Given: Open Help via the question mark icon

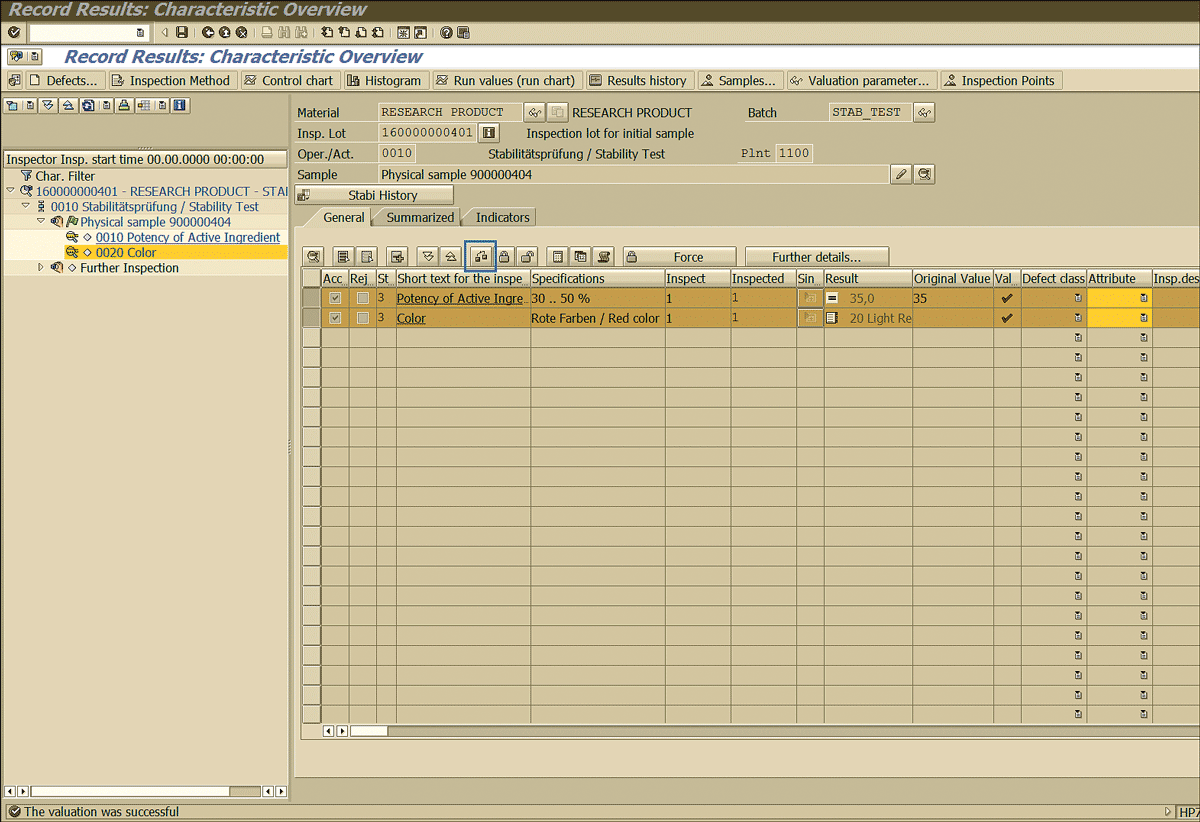Looking at the screenshot, I should 446,33.
